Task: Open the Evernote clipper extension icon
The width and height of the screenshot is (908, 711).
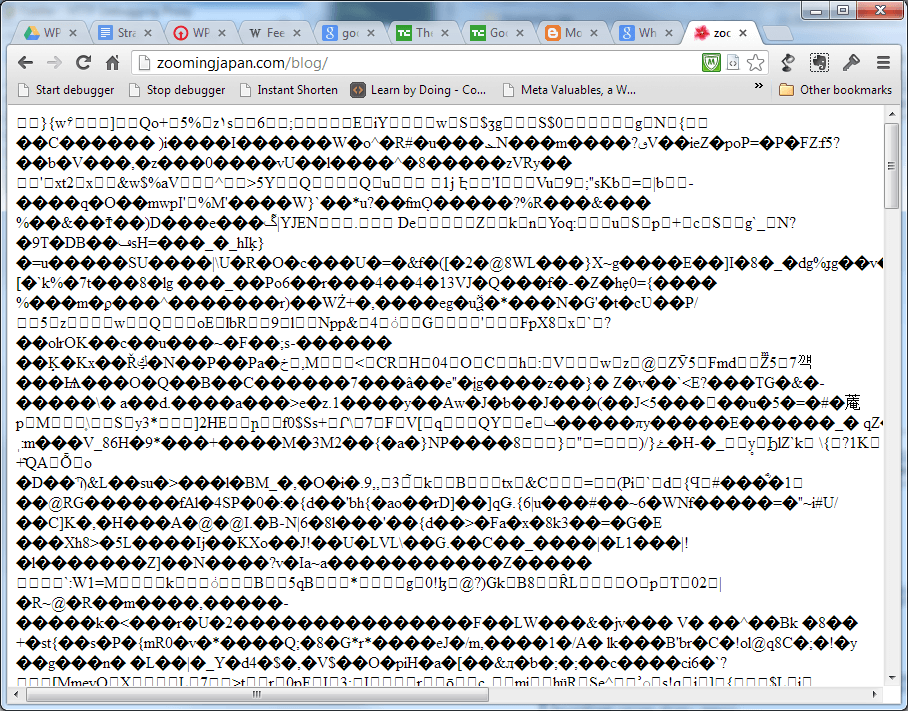Action: click(820, 63)
